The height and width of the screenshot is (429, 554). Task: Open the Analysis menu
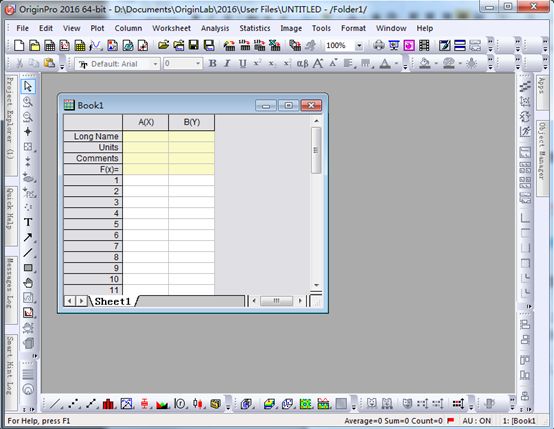(215, 28)
